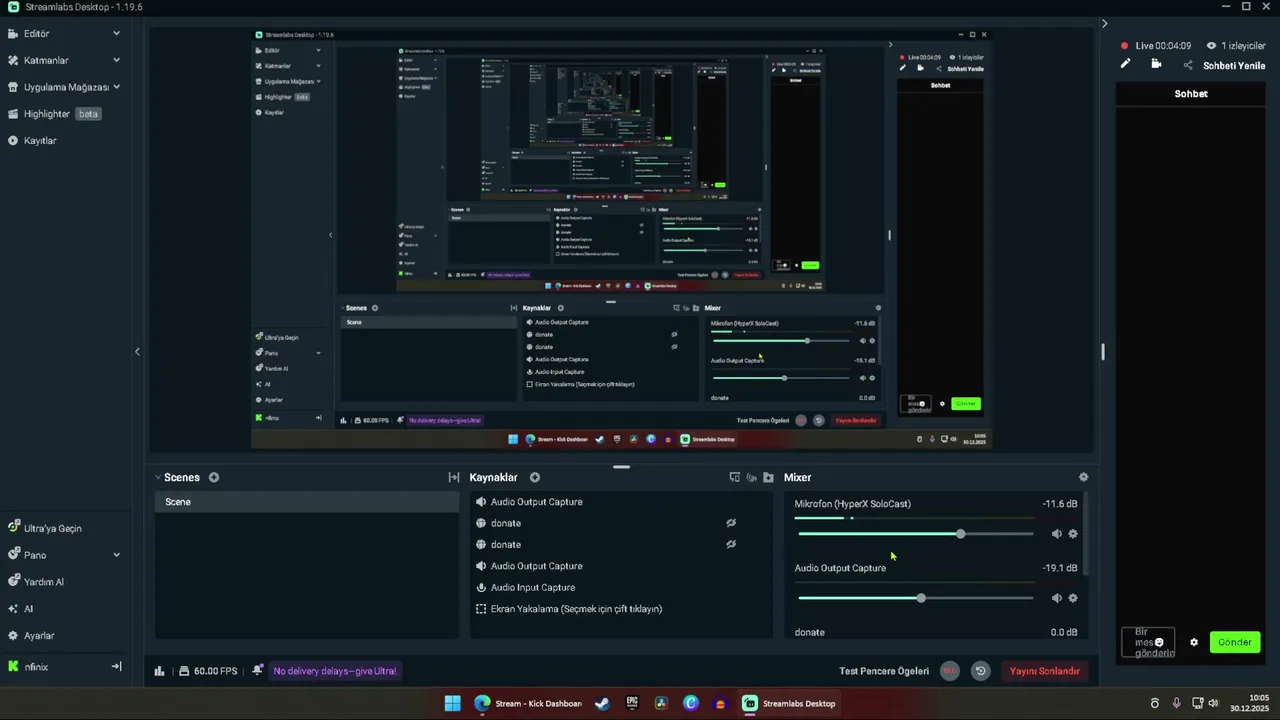Expand Uygulama Mağazası chevron
Image resolution: width=1280 pixels, height=720 pixels.
click(x=116, y=87)
